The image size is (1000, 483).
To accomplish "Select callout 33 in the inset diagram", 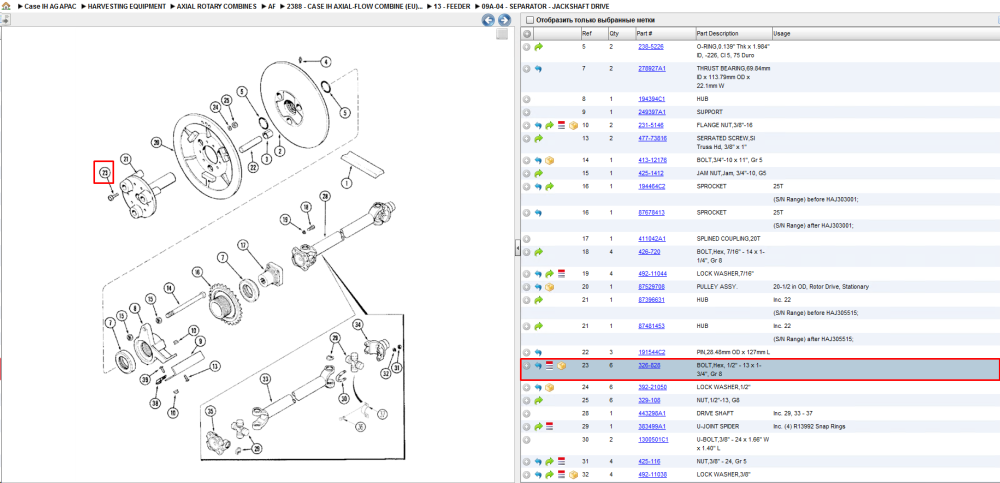I will click(266, 378).
